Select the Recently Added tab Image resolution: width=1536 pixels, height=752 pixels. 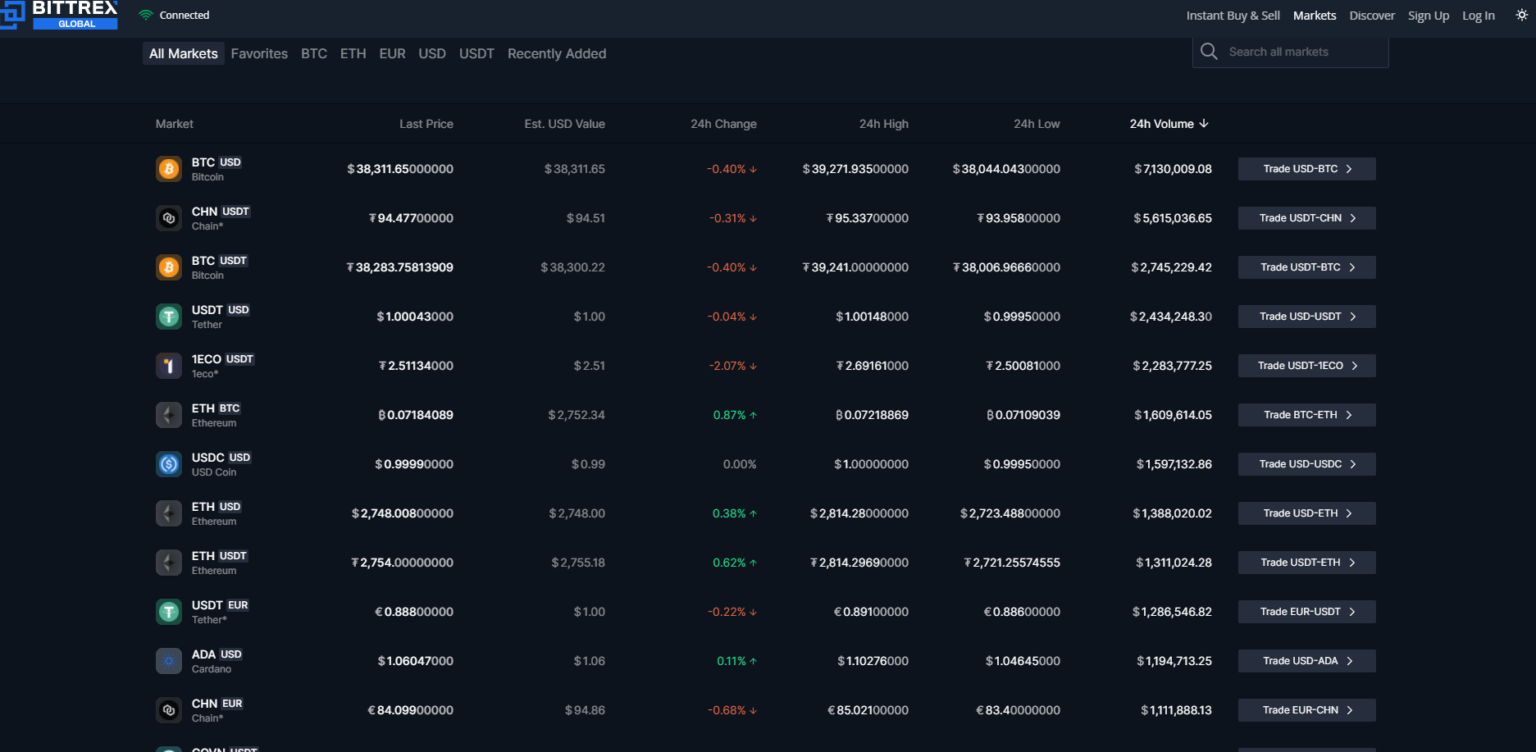pos(556,54)
